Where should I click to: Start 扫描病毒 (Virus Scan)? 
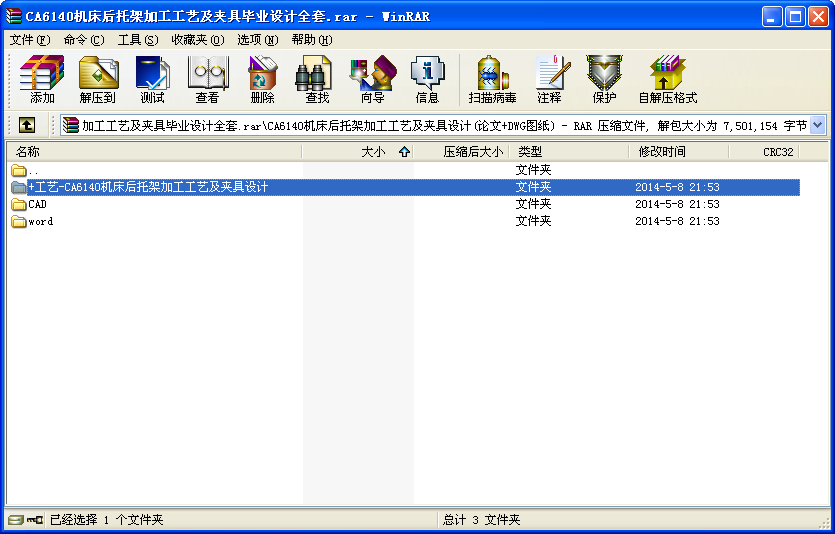point(492,80)
